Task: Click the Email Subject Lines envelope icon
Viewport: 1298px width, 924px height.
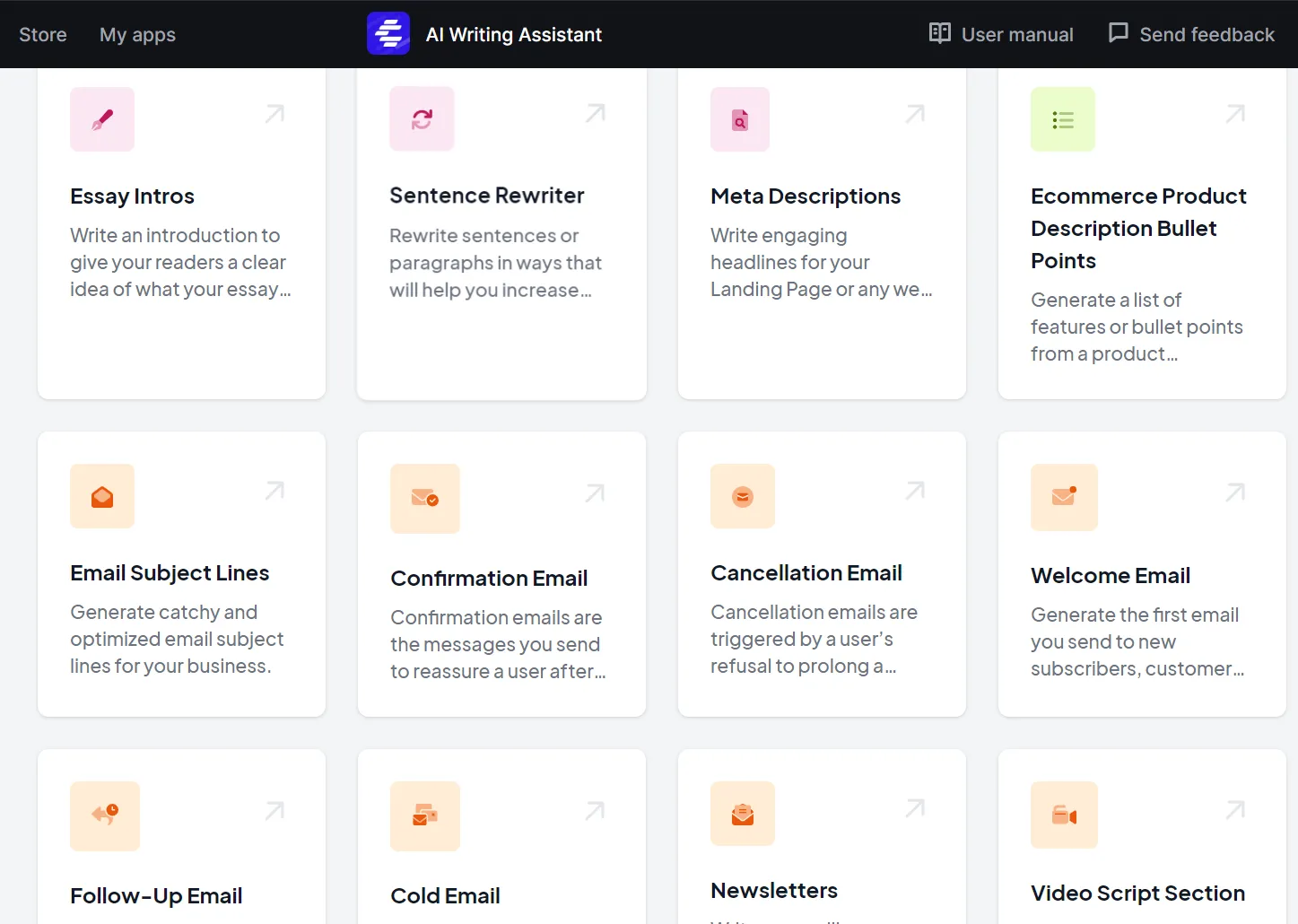Action: (x=102, y=496)
